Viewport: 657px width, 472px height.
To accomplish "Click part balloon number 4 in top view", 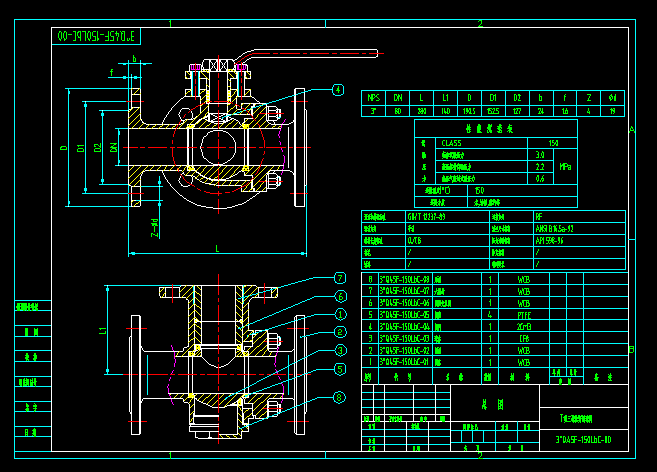I will pyautogui.click(x=338, y=90).
